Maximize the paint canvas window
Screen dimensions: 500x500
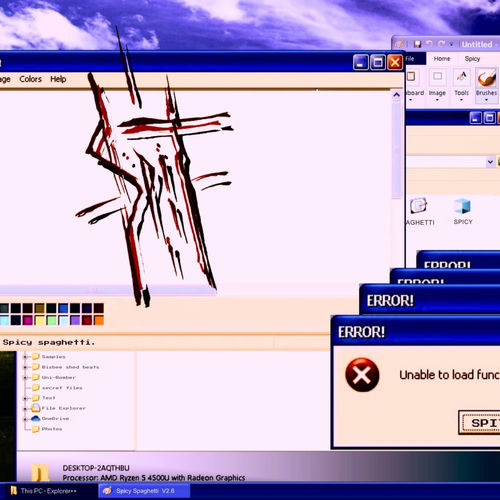(x=378, y=62)
